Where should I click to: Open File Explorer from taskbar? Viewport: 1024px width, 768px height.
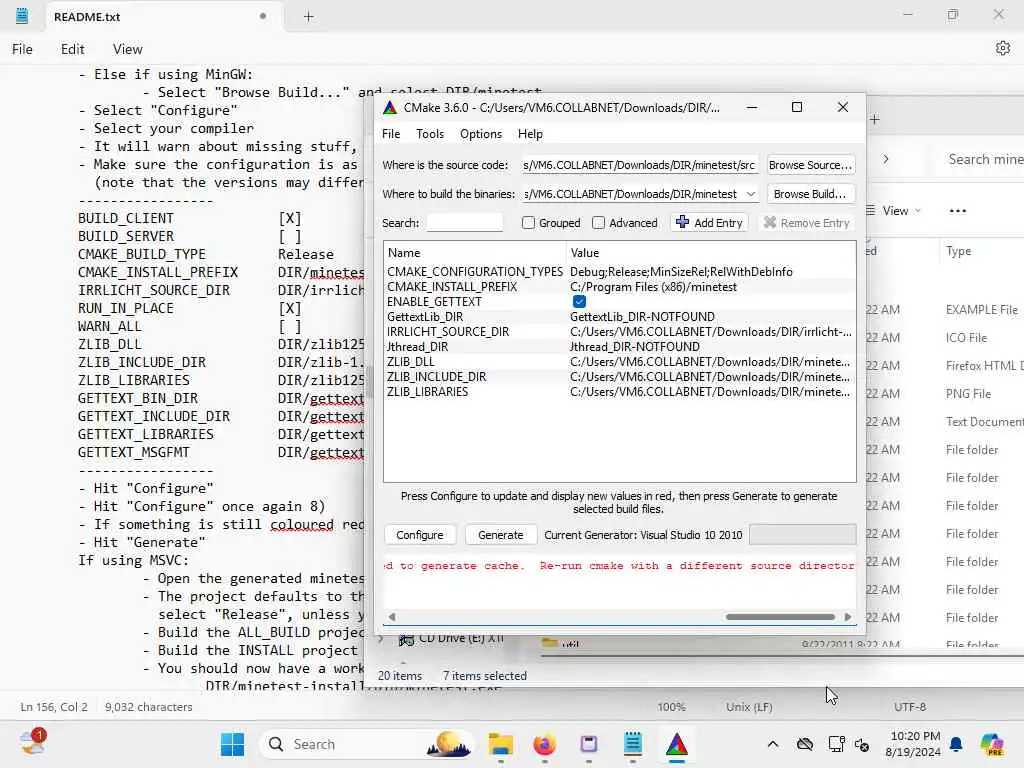501,744
